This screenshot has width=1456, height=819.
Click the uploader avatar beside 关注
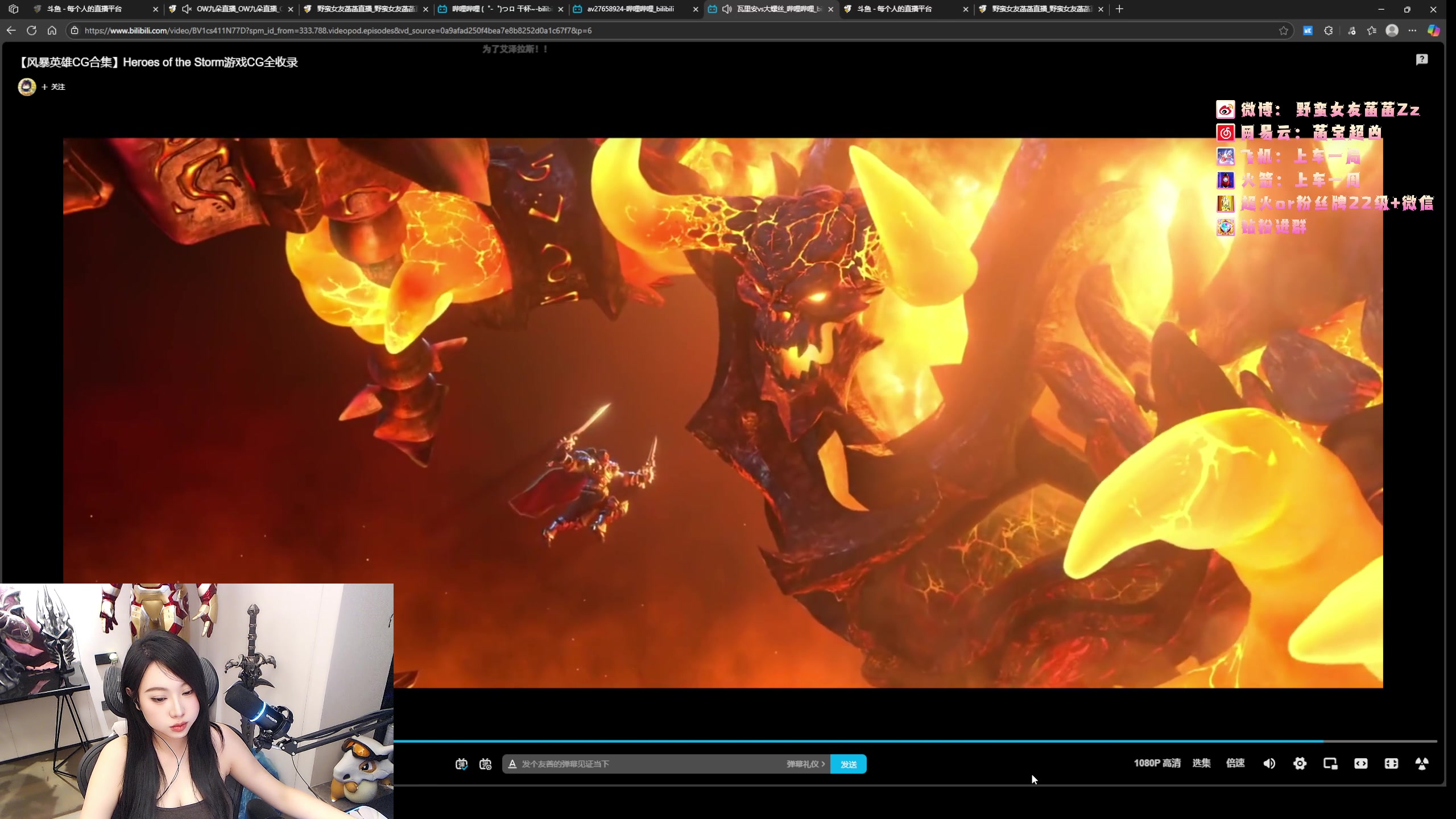(27, 87)
